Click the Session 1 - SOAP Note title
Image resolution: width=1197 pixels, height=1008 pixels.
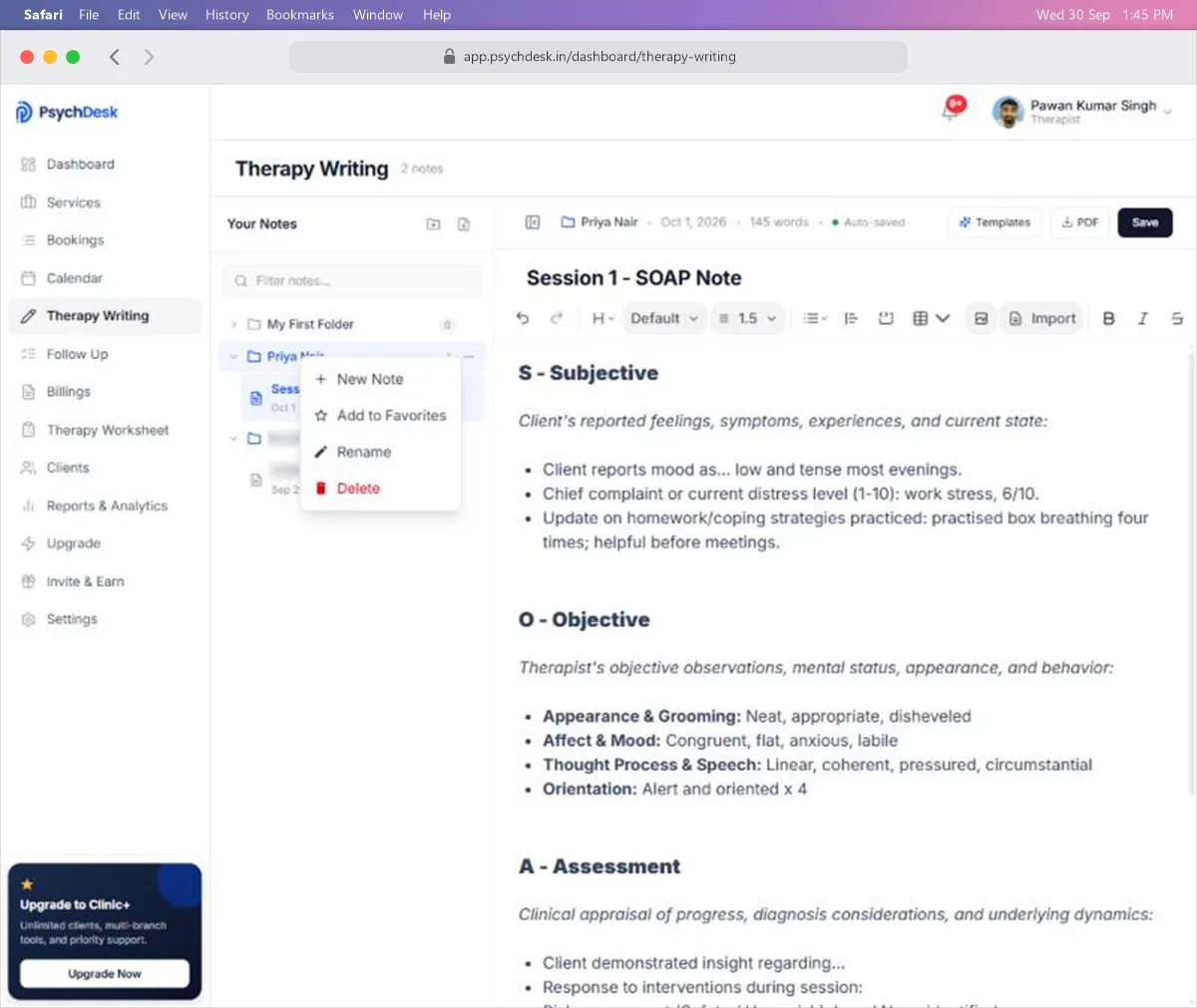point(633,278)
